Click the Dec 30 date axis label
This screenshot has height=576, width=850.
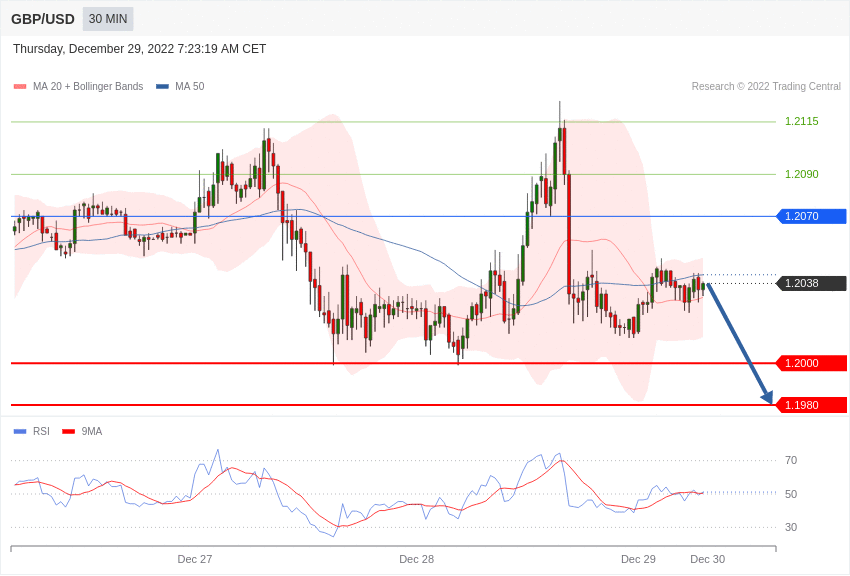(x=707, y=559)
